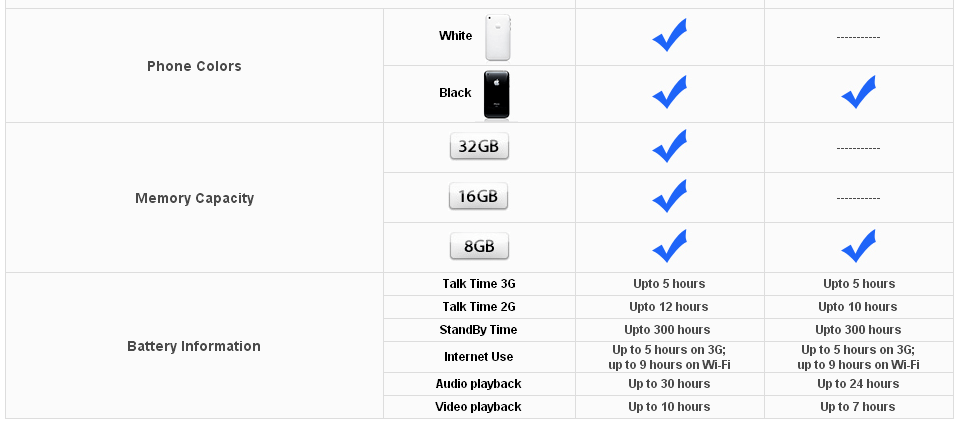Click the 'Upto 12 hours' Talk Time 2G value
Screen dimensions: 962x431
[669, 307]
